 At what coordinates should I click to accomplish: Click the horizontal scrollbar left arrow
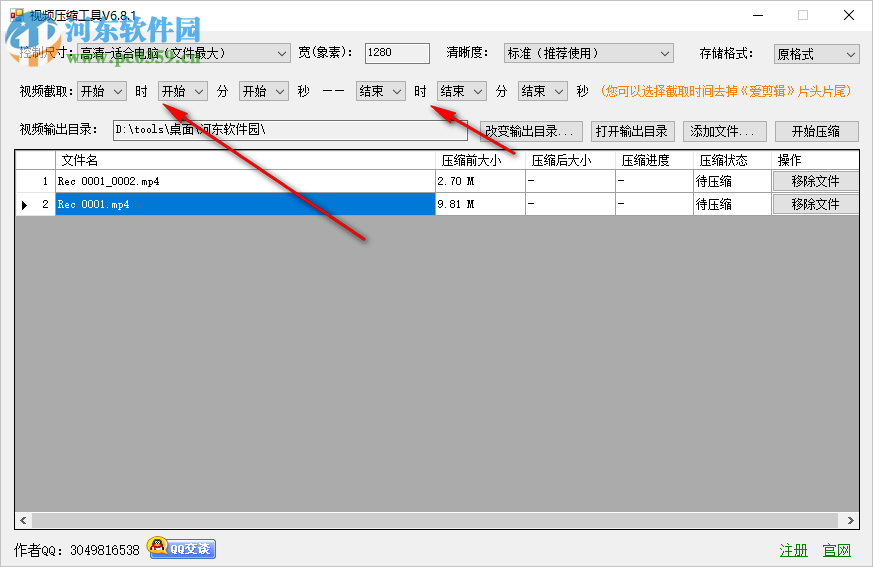coord(23,520)
